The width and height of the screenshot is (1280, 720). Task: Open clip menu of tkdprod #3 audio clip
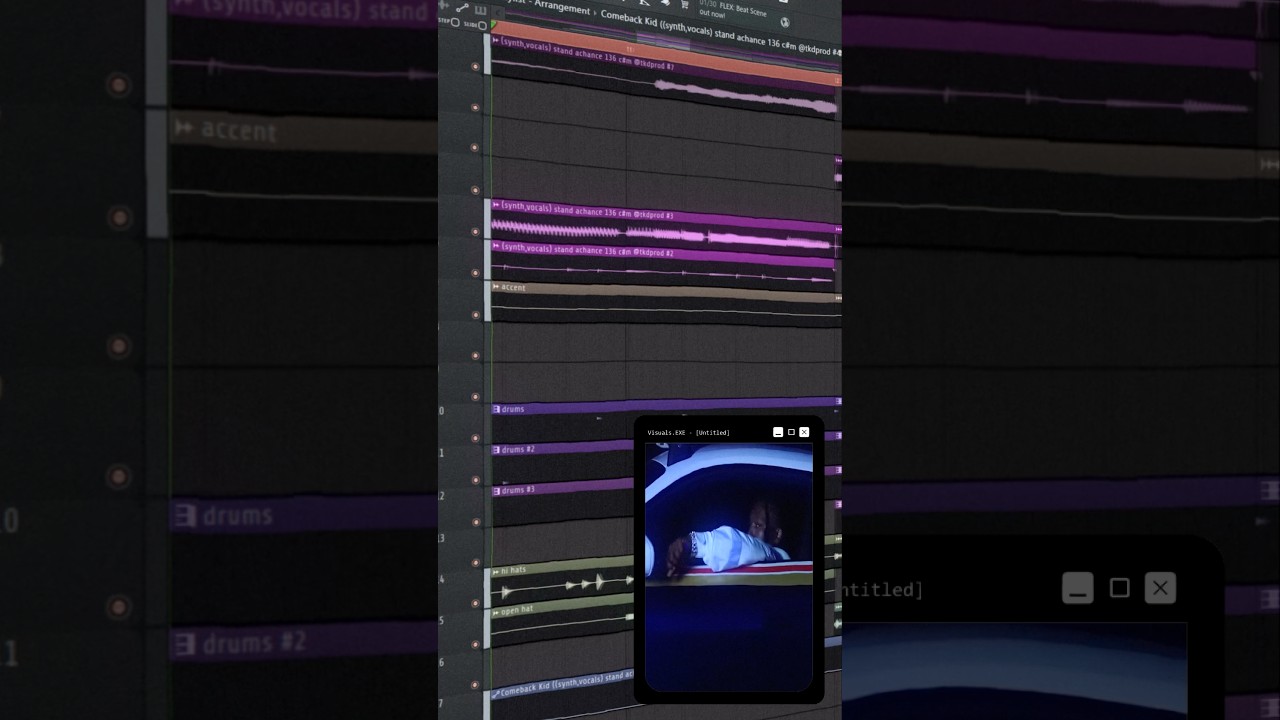(x=496, y=205)
